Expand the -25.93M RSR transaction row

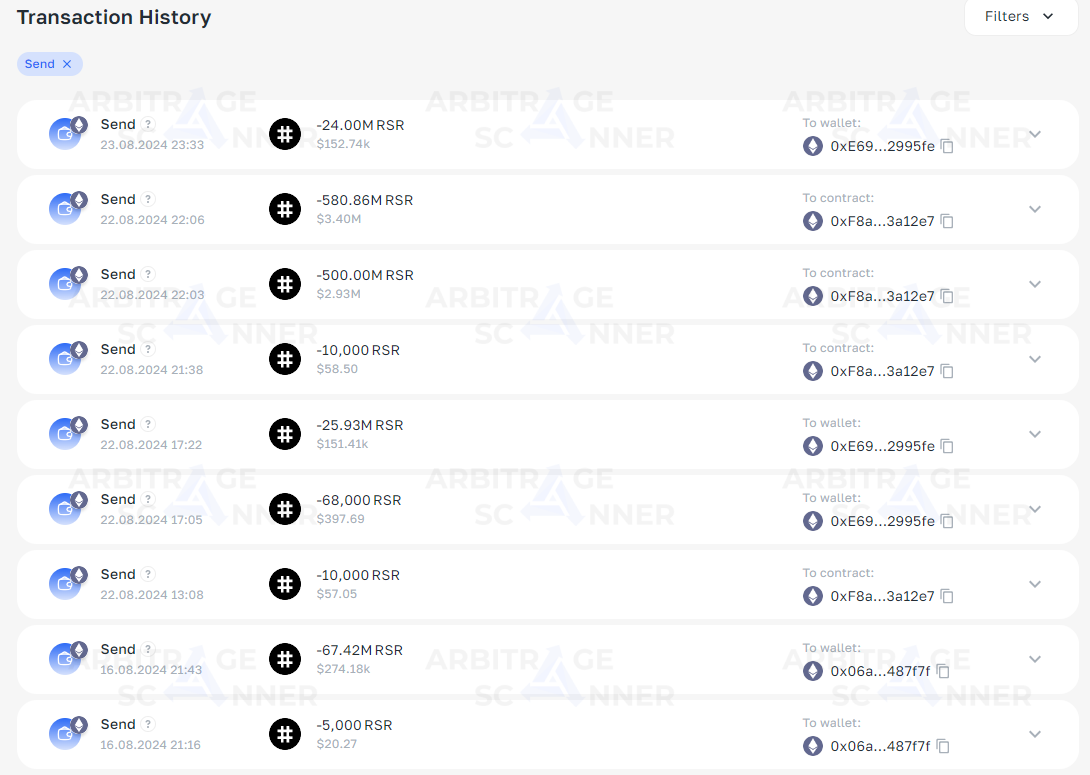[1034, 434]
